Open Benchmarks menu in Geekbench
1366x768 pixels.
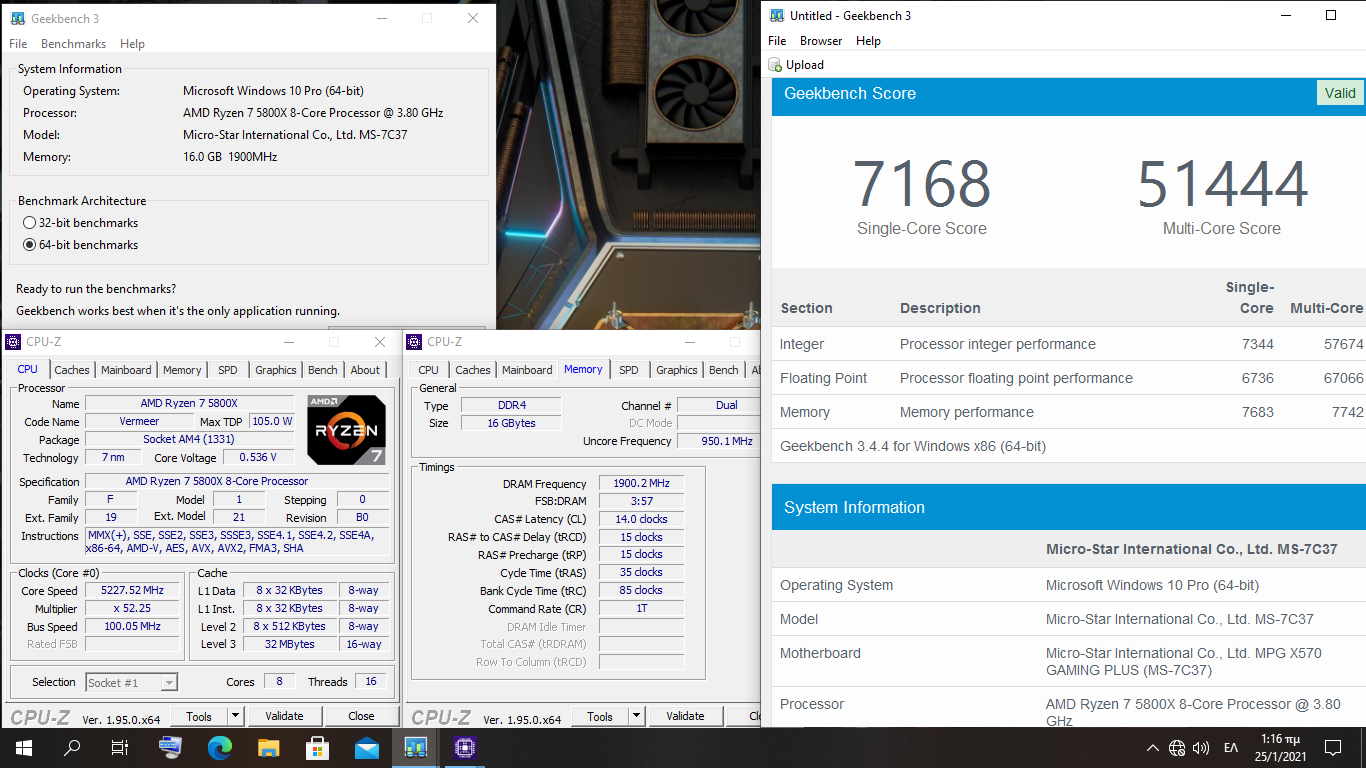pyautogui.click(x=73, y=44)
